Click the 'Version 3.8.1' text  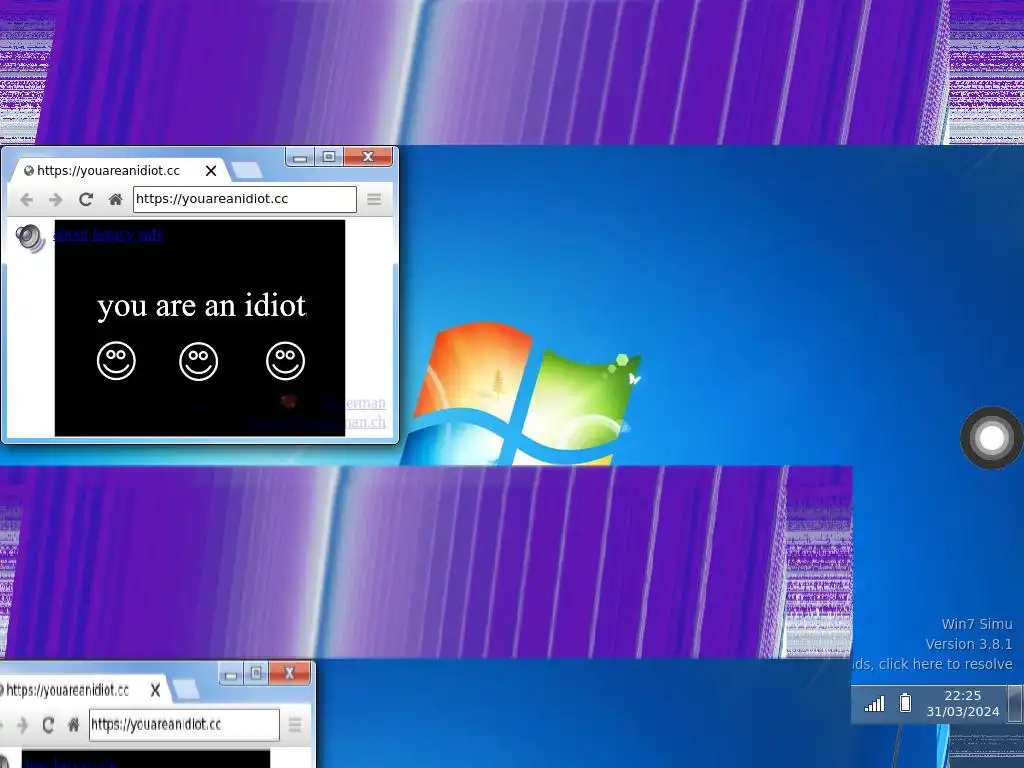(x=969, y=644)
